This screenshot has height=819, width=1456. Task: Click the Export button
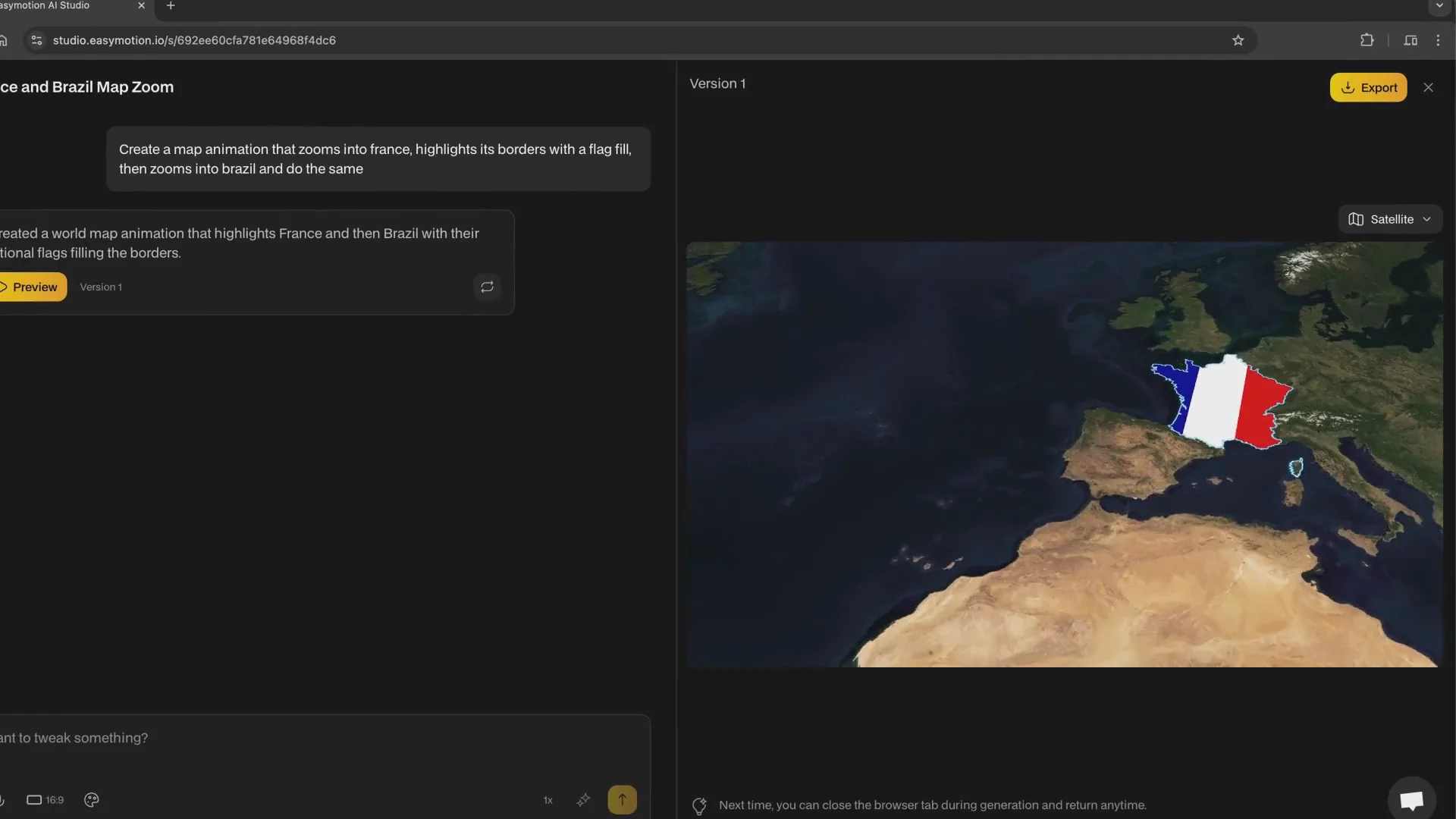pos(1369,87)
